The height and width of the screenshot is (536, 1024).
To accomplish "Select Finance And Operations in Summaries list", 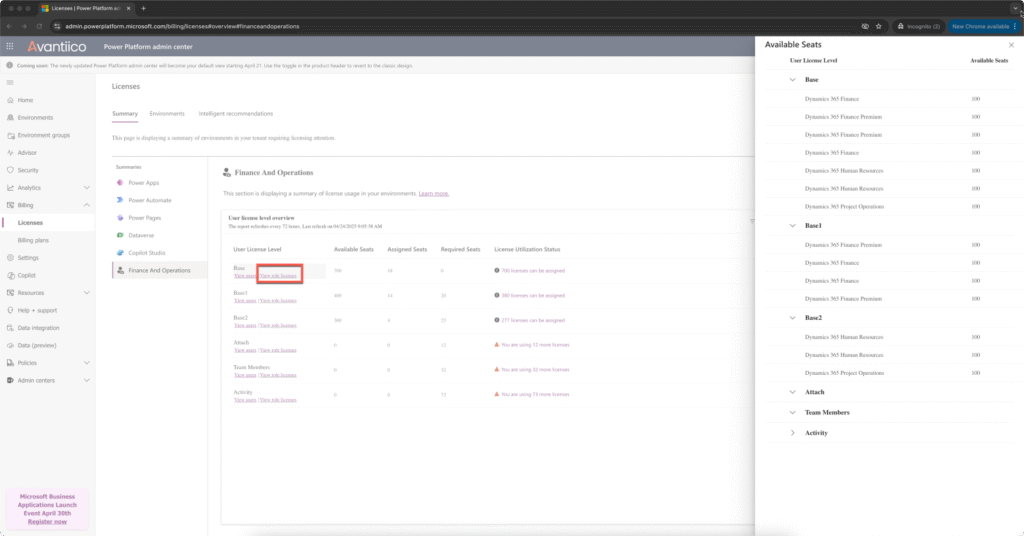I will tap(159, 270).
